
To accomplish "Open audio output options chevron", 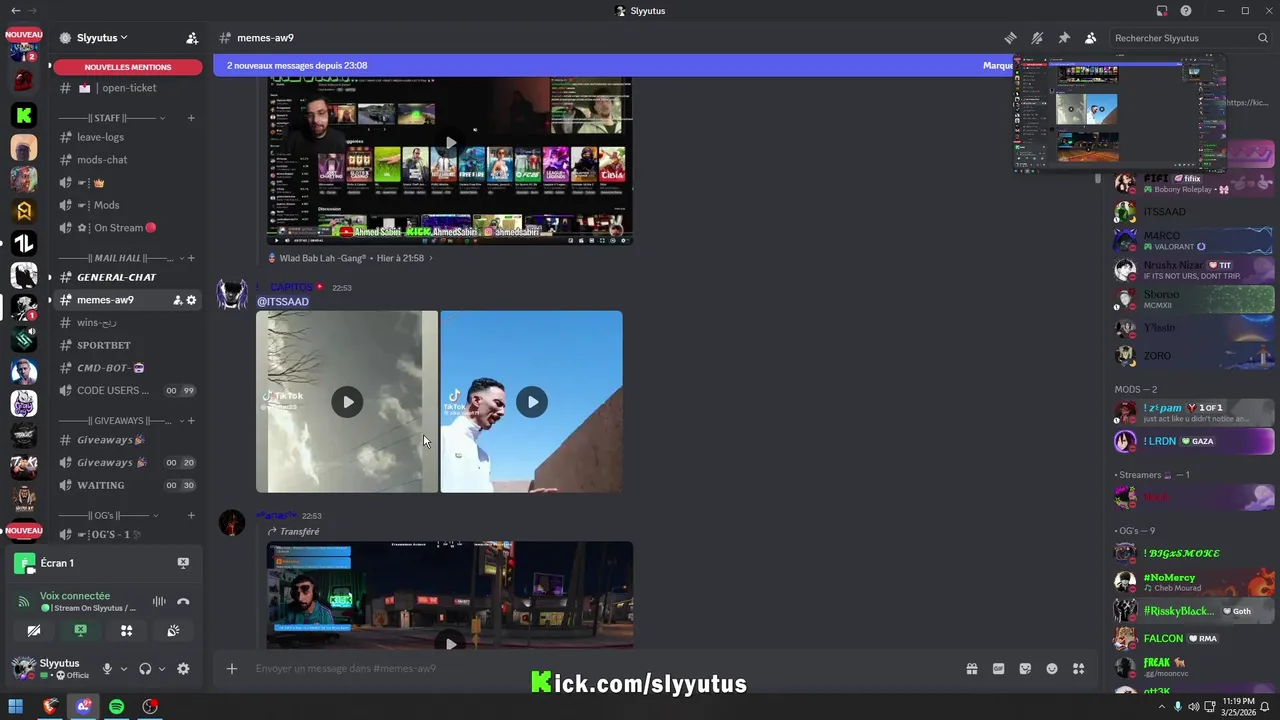I will 162,669.
